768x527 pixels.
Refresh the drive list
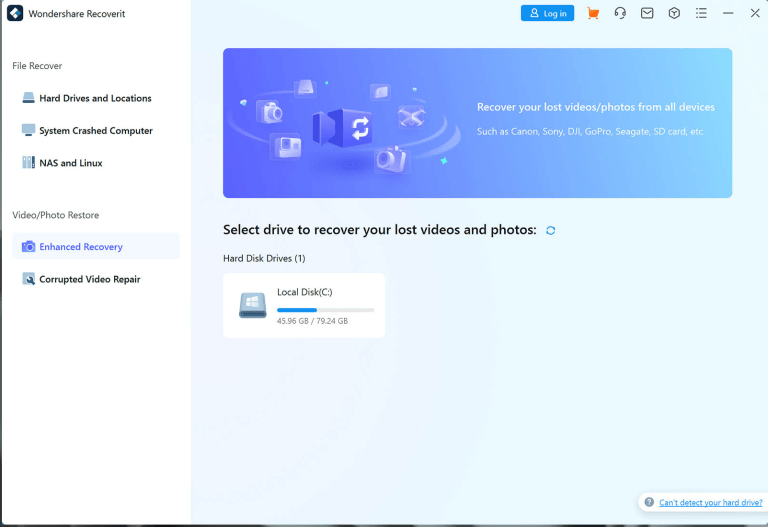coord(551,230)
